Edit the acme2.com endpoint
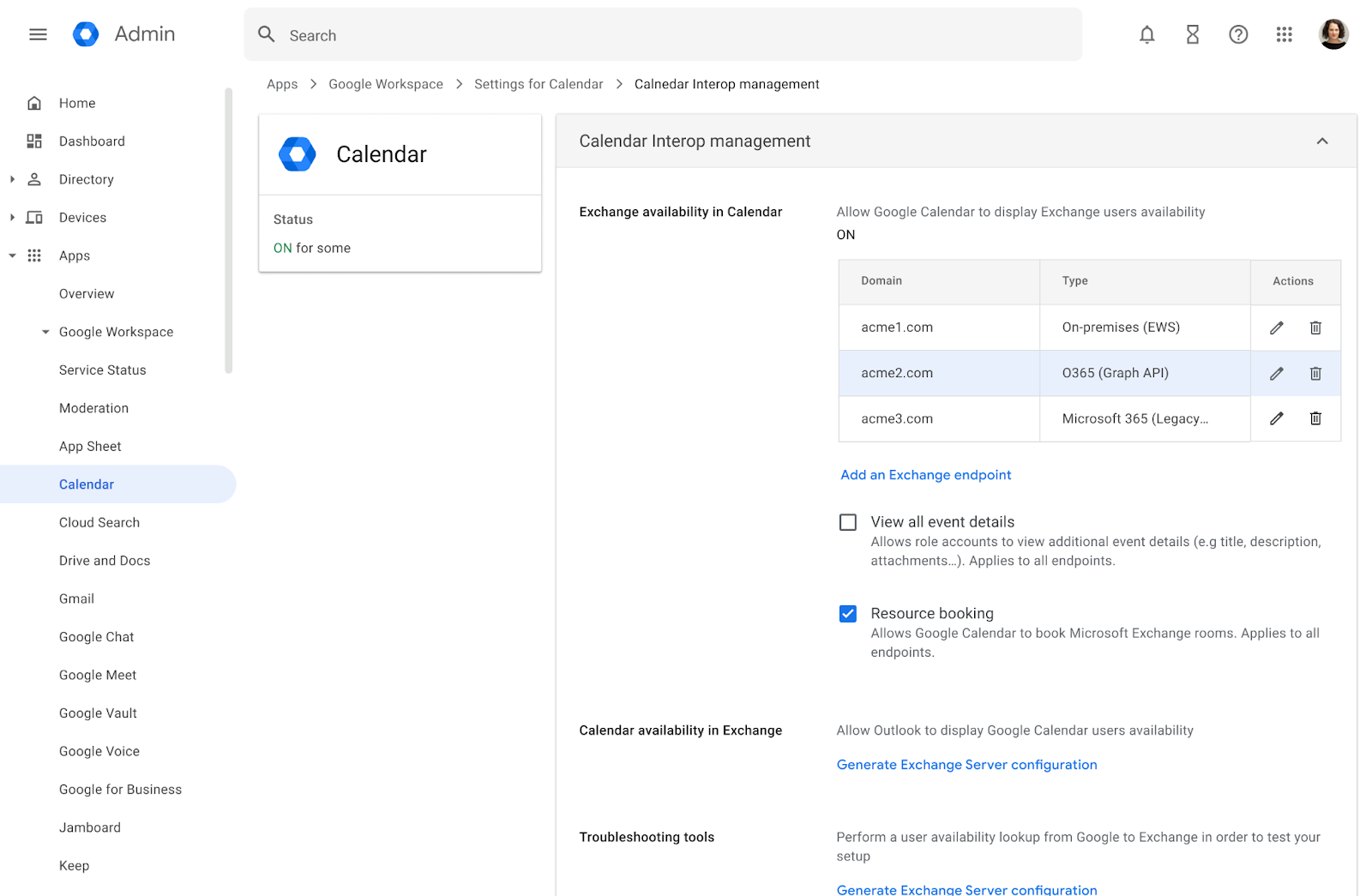 tap(1277, 373)
